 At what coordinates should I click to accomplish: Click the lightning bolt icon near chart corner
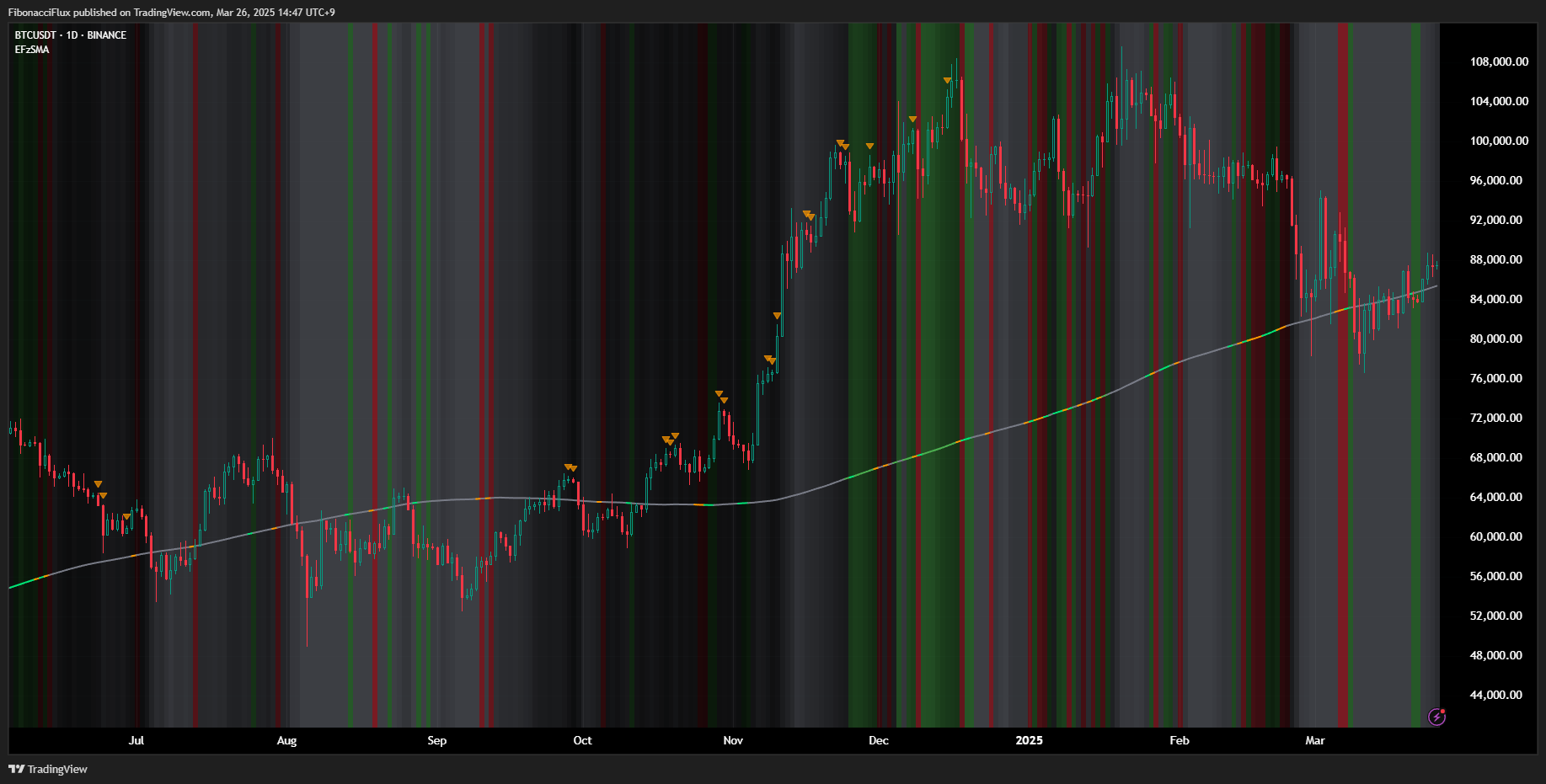tap(1437, 717)
